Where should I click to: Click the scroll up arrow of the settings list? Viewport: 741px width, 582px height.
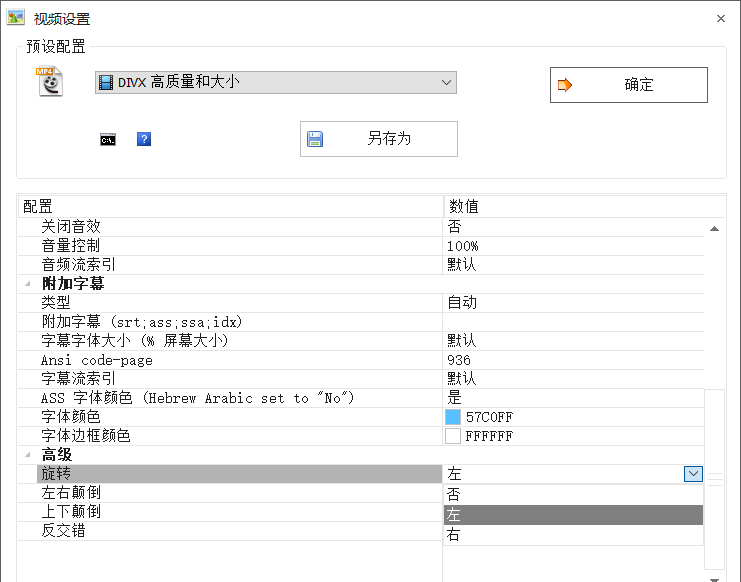(715, 229)
